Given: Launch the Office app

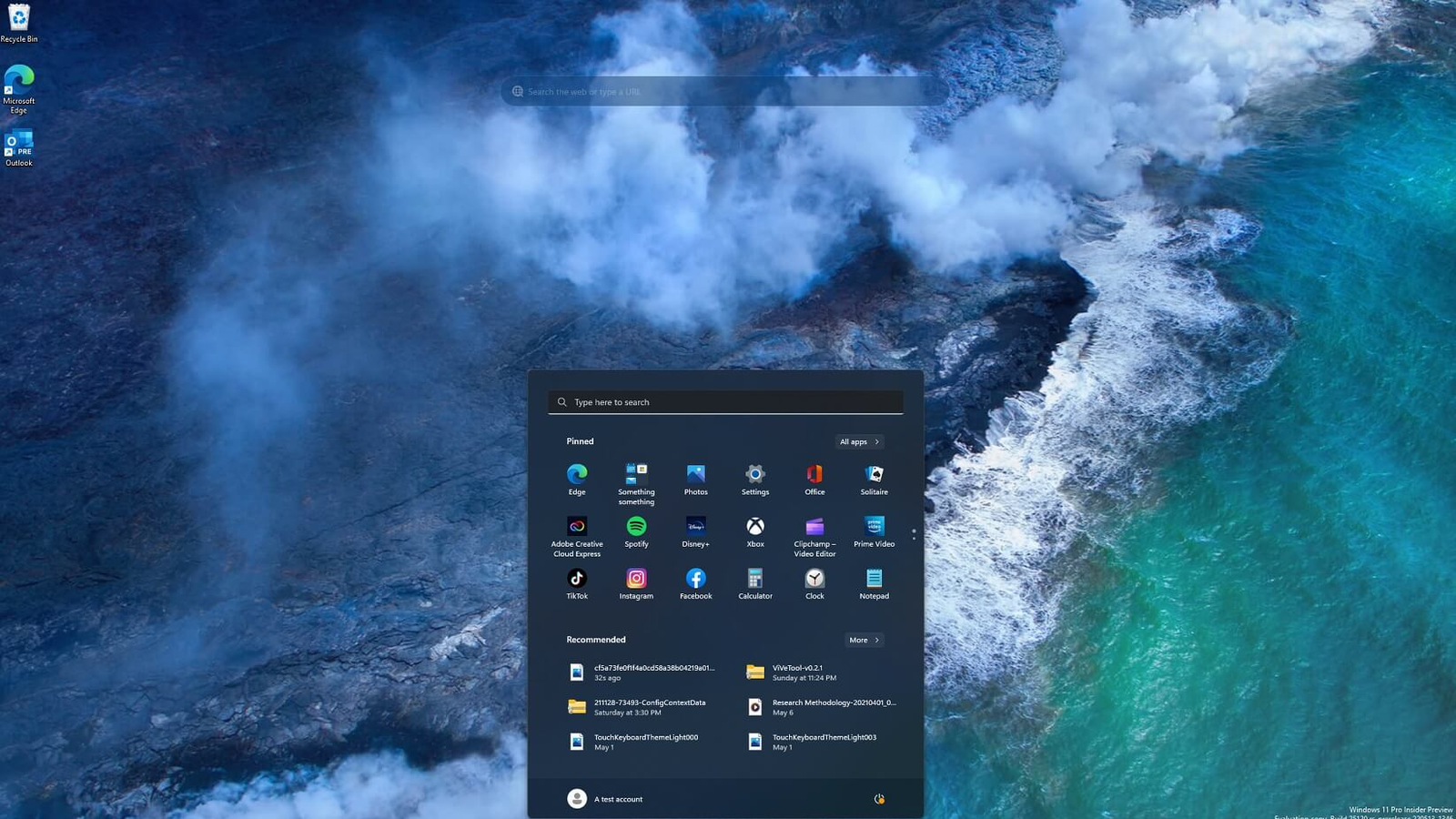Looking at the screenshot, I should (x=814, y=480).
